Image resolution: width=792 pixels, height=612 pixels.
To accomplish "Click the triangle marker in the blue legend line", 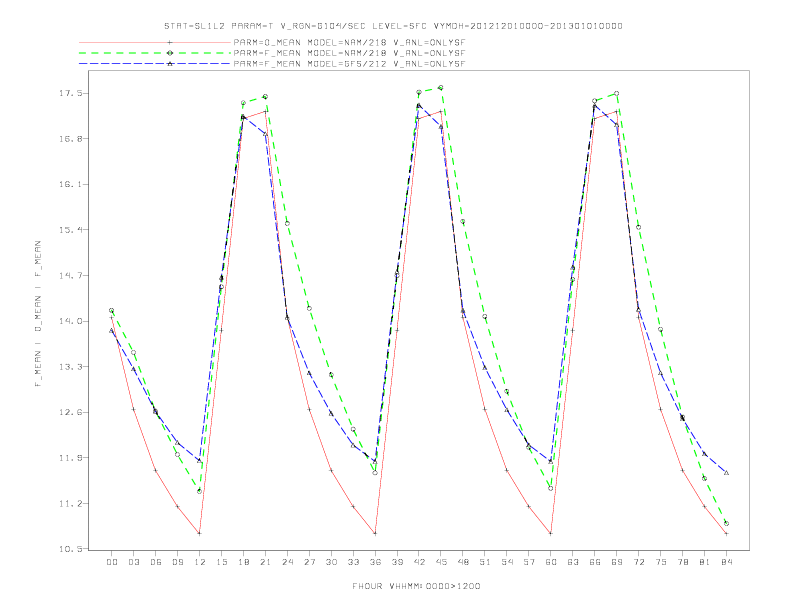I will coord(170,64).
